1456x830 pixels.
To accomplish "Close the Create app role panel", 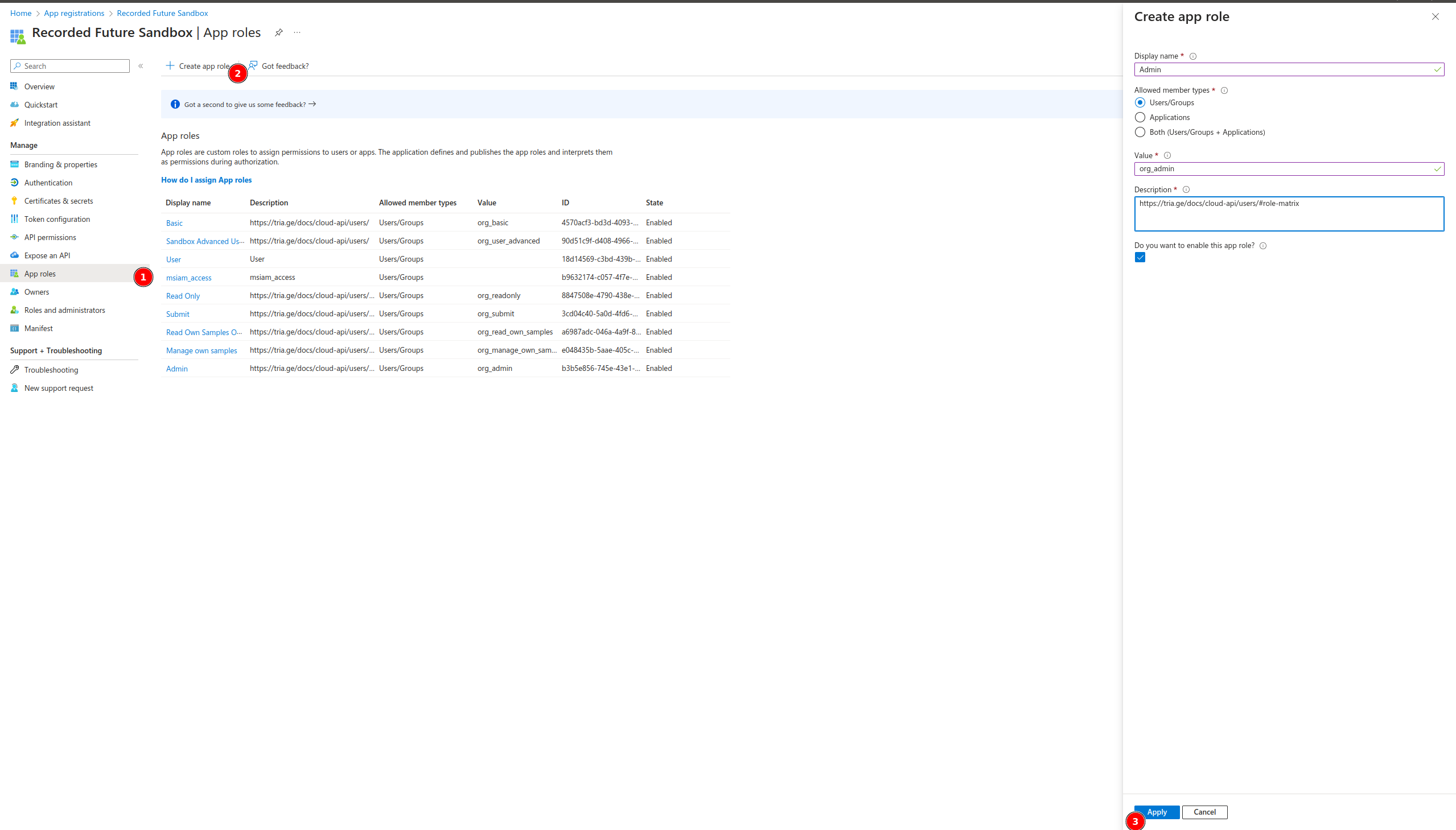I will 1435,16.
